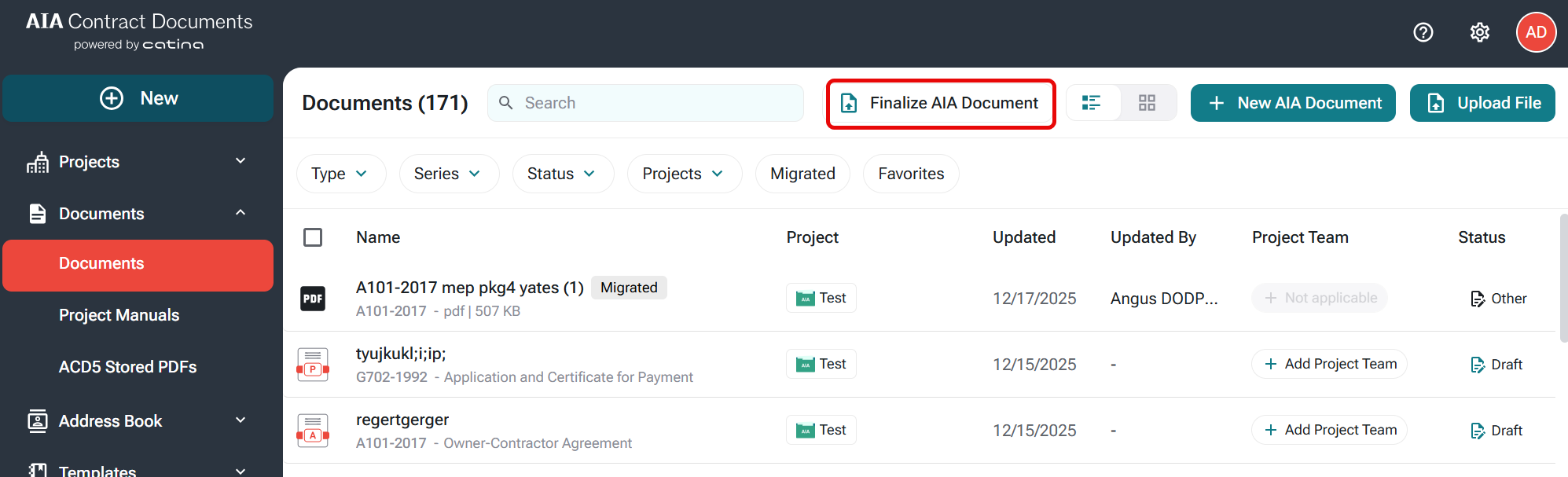Viewport: 1568px width, 477px height.
Task: Check the select all documents checkbox
Action: click(x=313, y=237)
